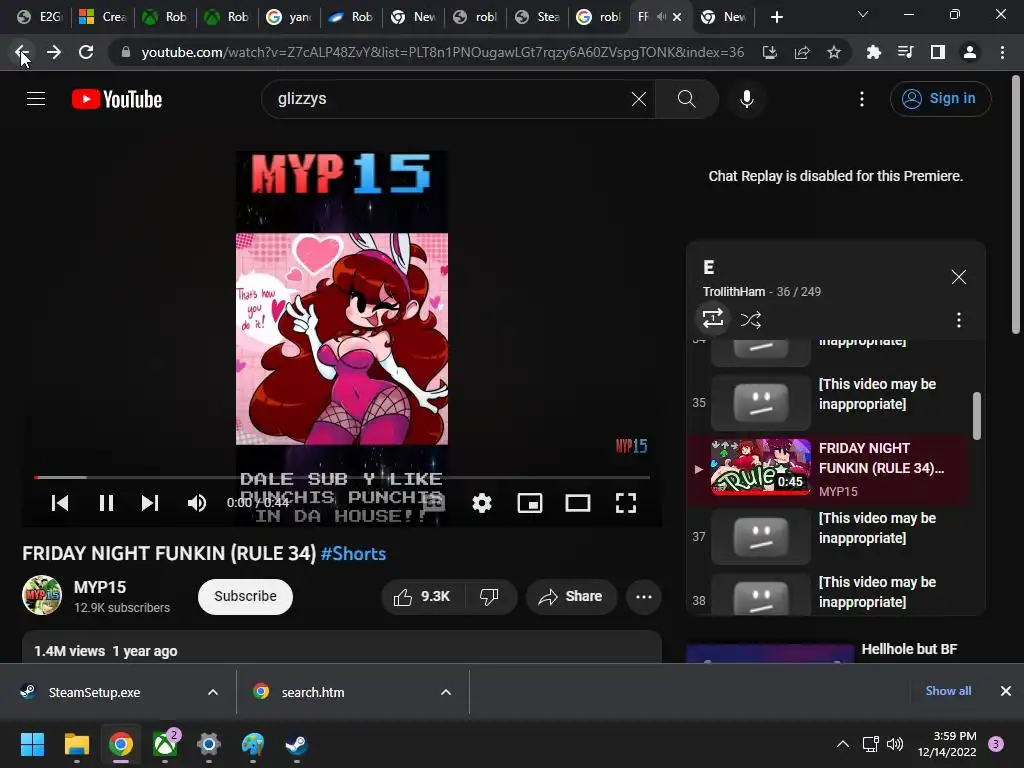
Task: Go back with the browser back arrow
Action: [21, 52]
